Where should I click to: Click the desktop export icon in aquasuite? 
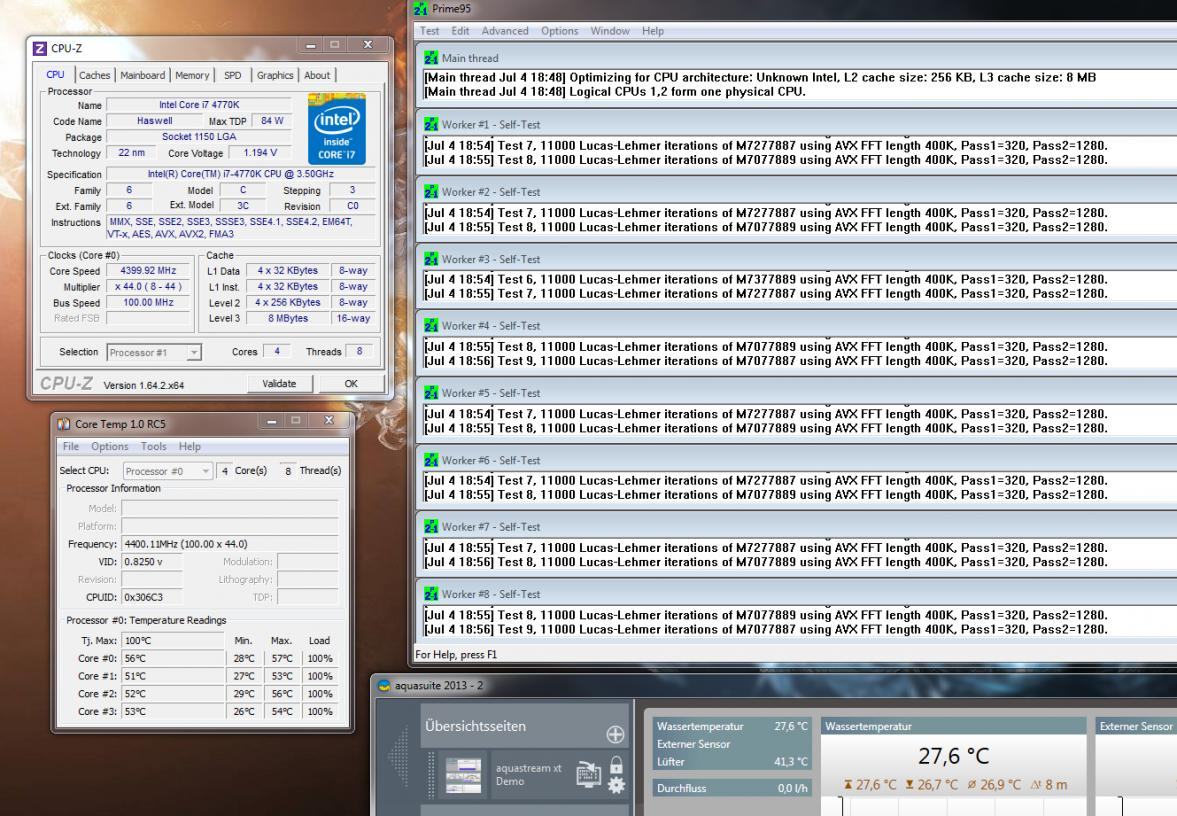(588, 774)
